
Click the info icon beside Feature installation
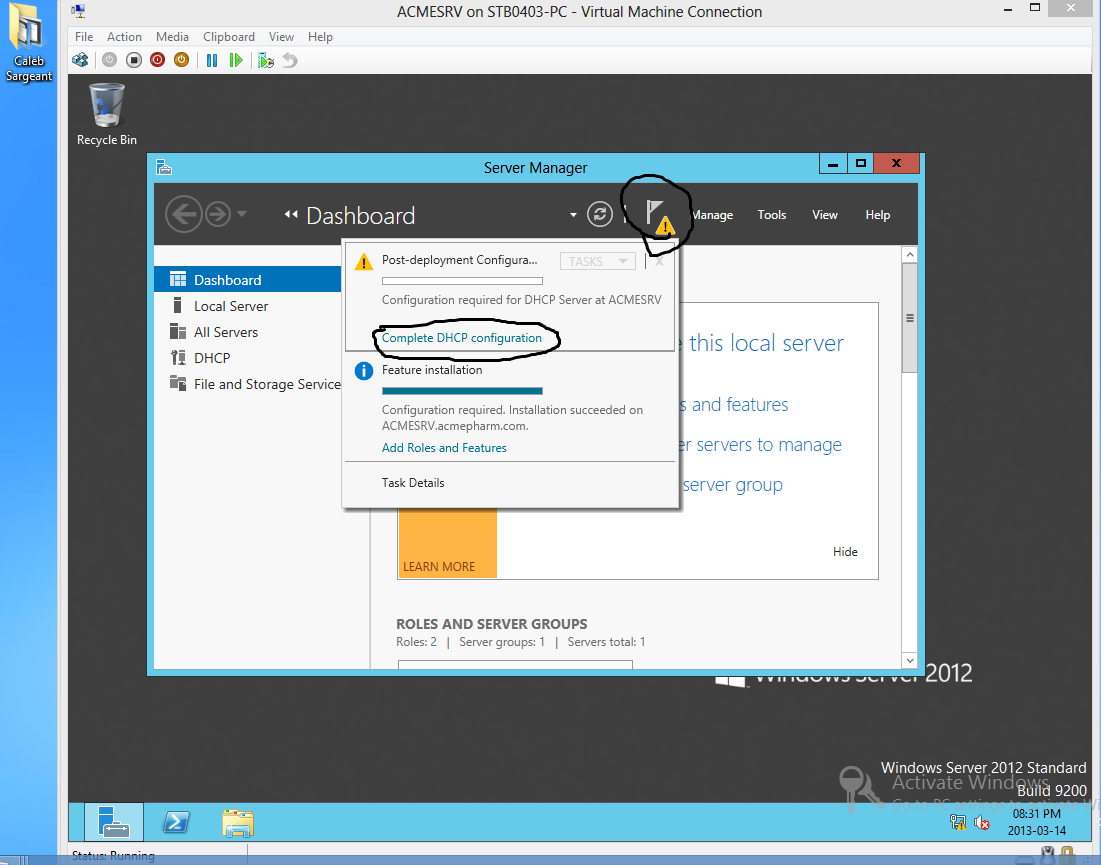pos(364,371)
